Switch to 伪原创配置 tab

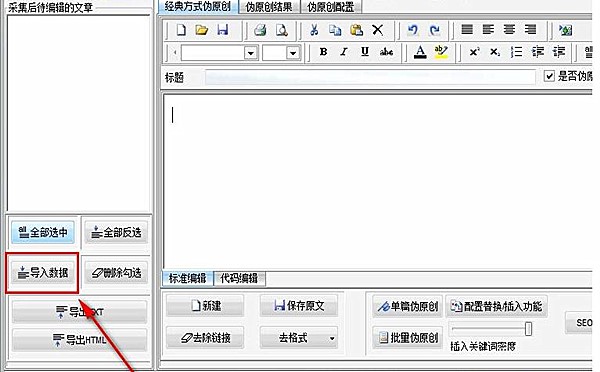point(331,7)
